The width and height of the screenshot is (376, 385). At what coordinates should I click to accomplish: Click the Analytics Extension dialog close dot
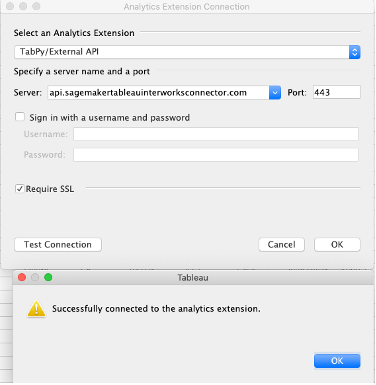click(10, 6)
